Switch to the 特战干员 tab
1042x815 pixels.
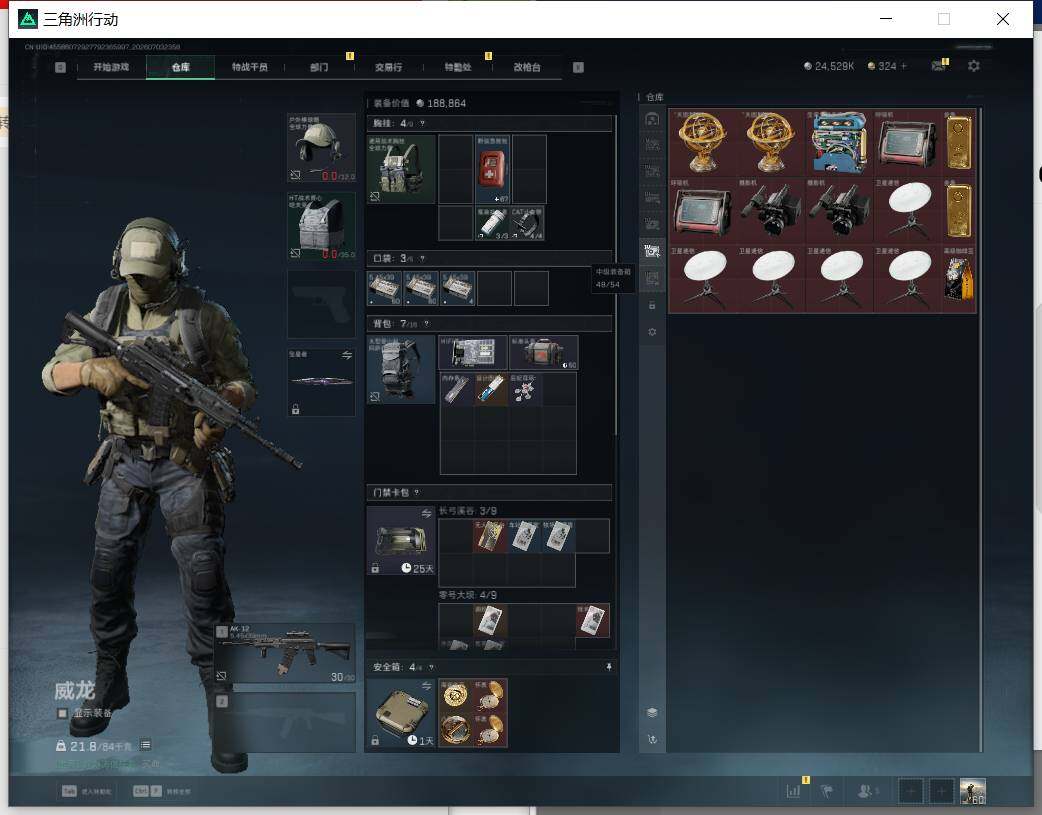[x=250, y=67]
